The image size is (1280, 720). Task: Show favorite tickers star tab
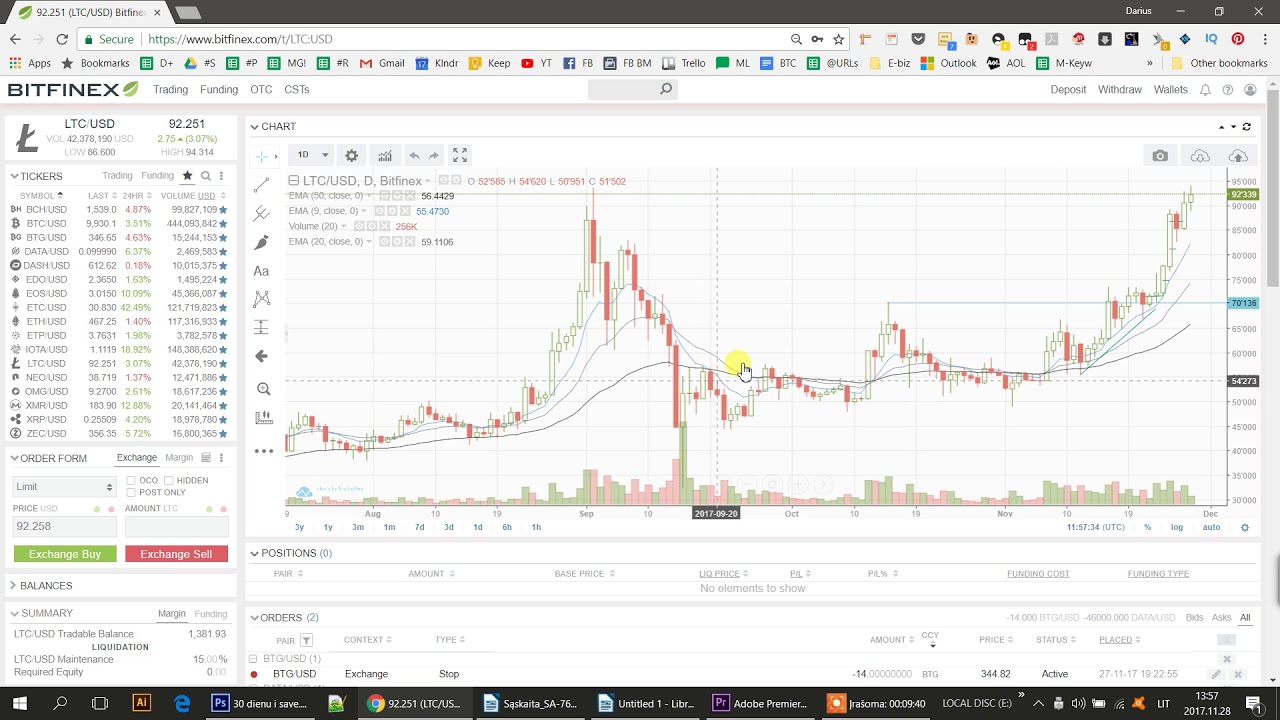coord(187,176)
